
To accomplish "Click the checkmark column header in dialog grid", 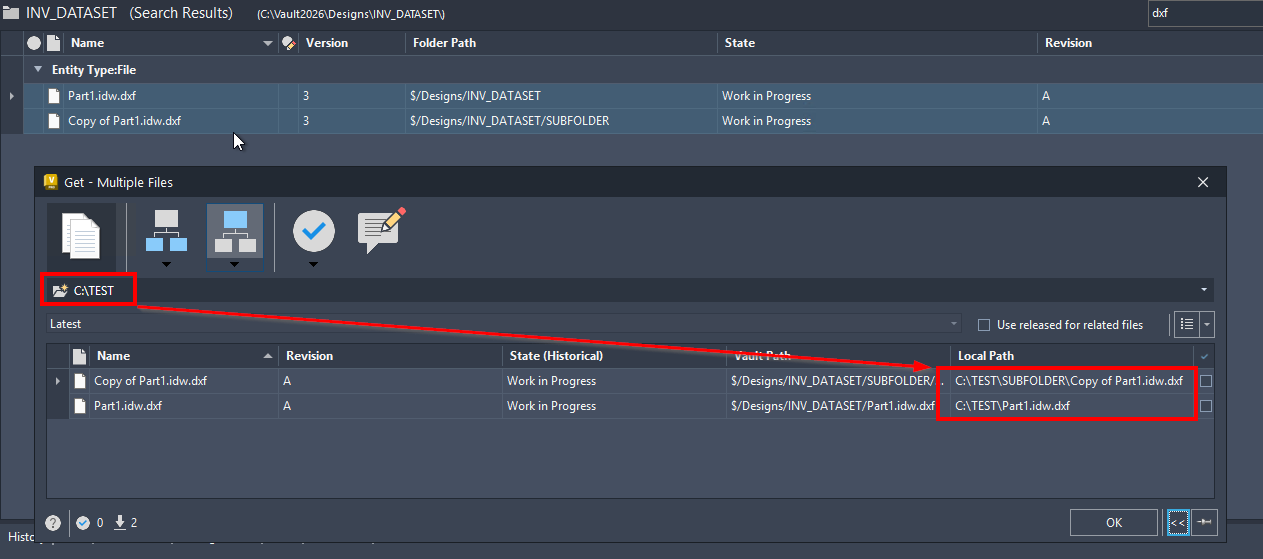I will pyautogui.click(x=1203, y=356).
